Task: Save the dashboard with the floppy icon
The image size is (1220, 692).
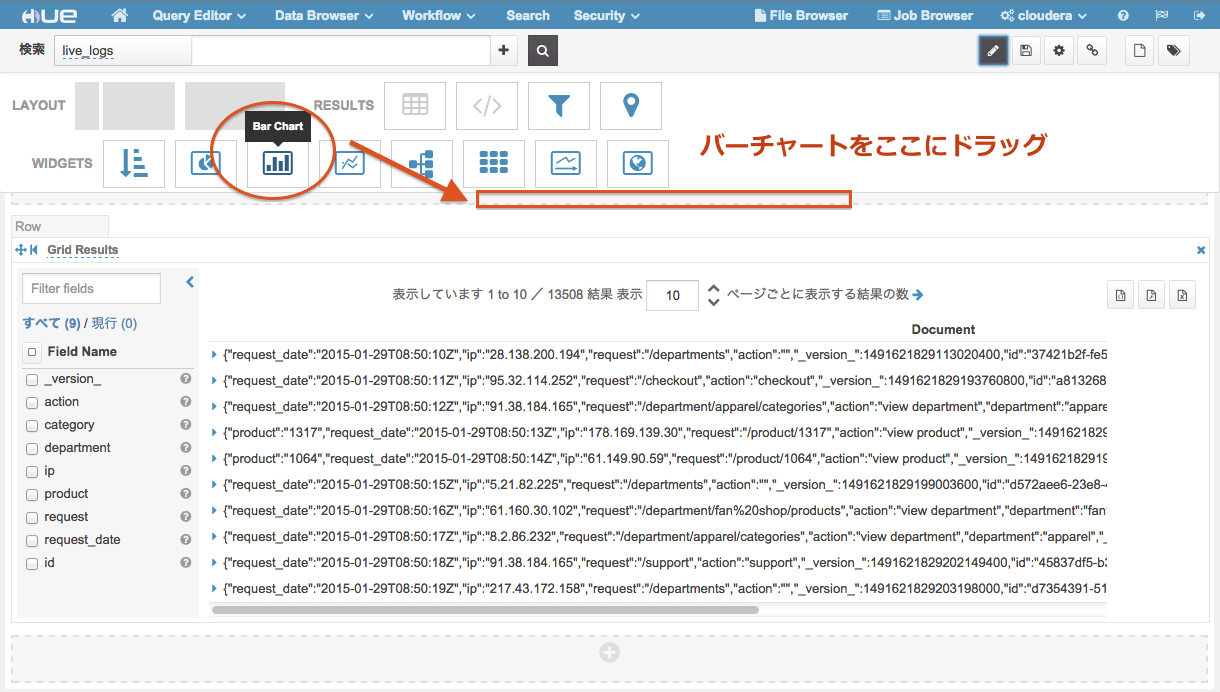Action: click(1025, 51)
